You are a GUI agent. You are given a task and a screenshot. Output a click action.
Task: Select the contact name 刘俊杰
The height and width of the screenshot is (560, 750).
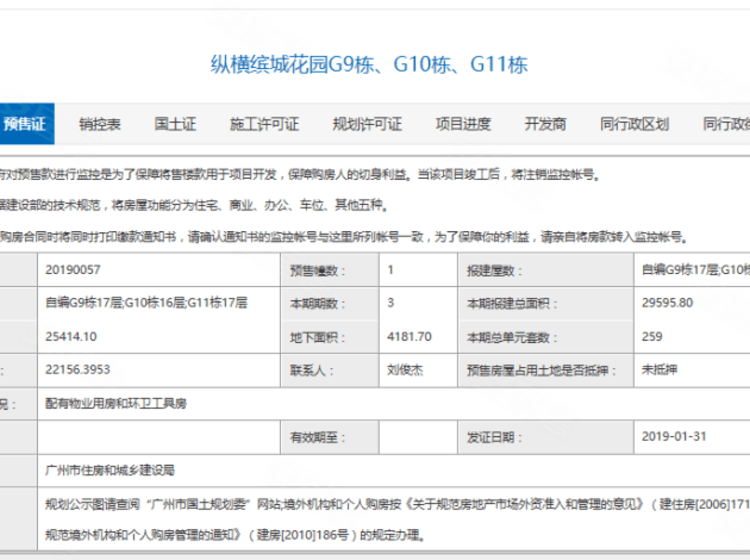[x=406, y=369]
